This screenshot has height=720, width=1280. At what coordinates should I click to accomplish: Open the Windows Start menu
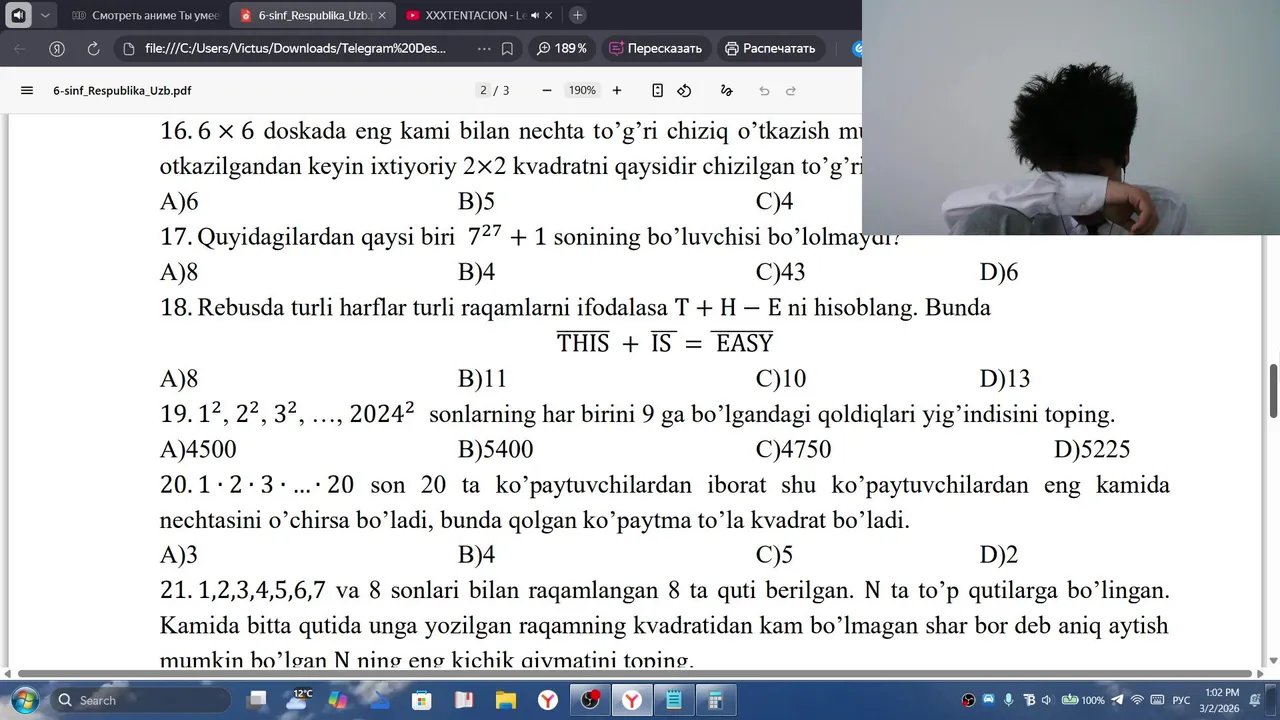click(x=23, y=700)
